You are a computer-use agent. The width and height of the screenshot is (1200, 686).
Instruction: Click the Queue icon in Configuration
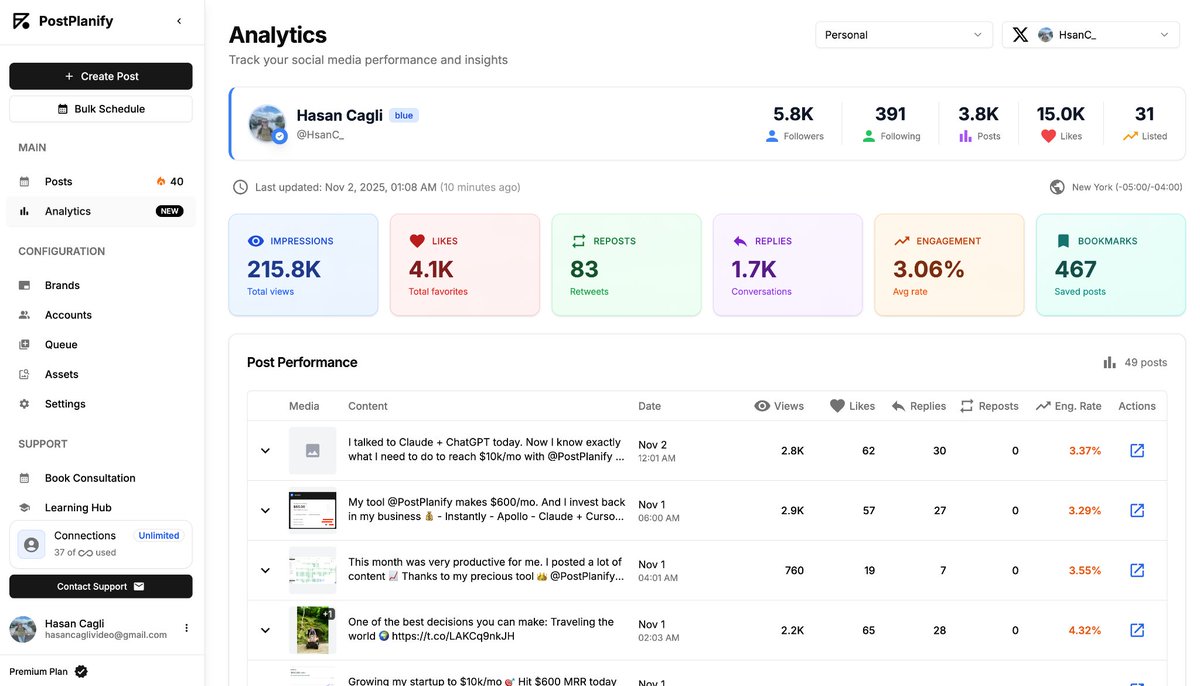click(25, 344)
